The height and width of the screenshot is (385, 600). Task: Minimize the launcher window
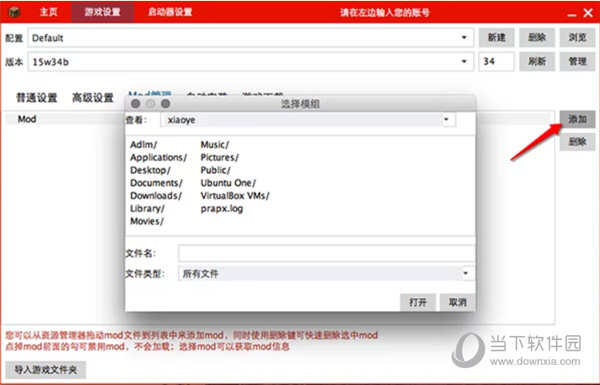(x=572, y=15)
